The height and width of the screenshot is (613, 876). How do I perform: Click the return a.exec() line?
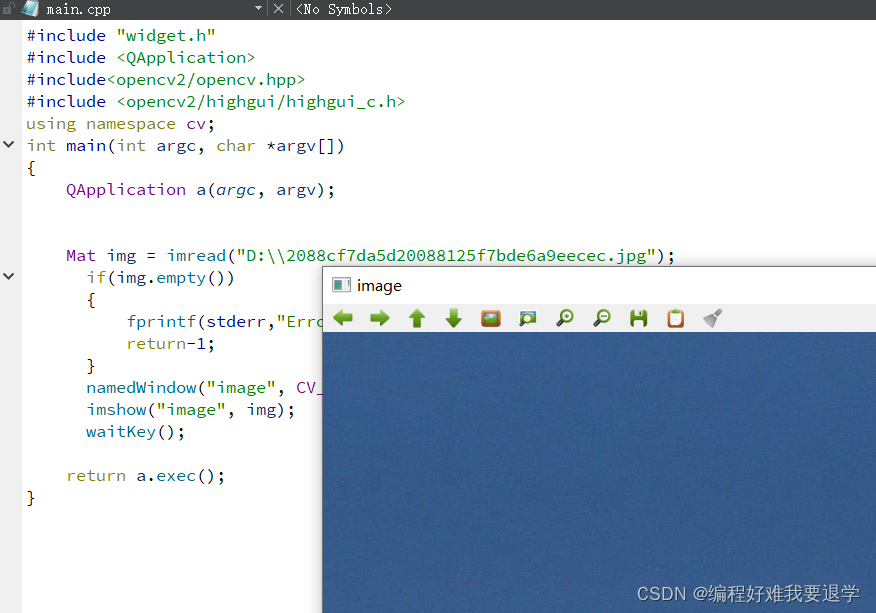click(145, 476)
